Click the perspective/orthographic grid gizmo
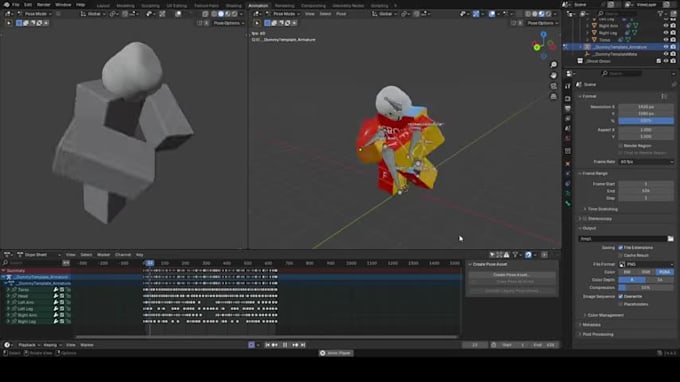 tap(554, 97)
